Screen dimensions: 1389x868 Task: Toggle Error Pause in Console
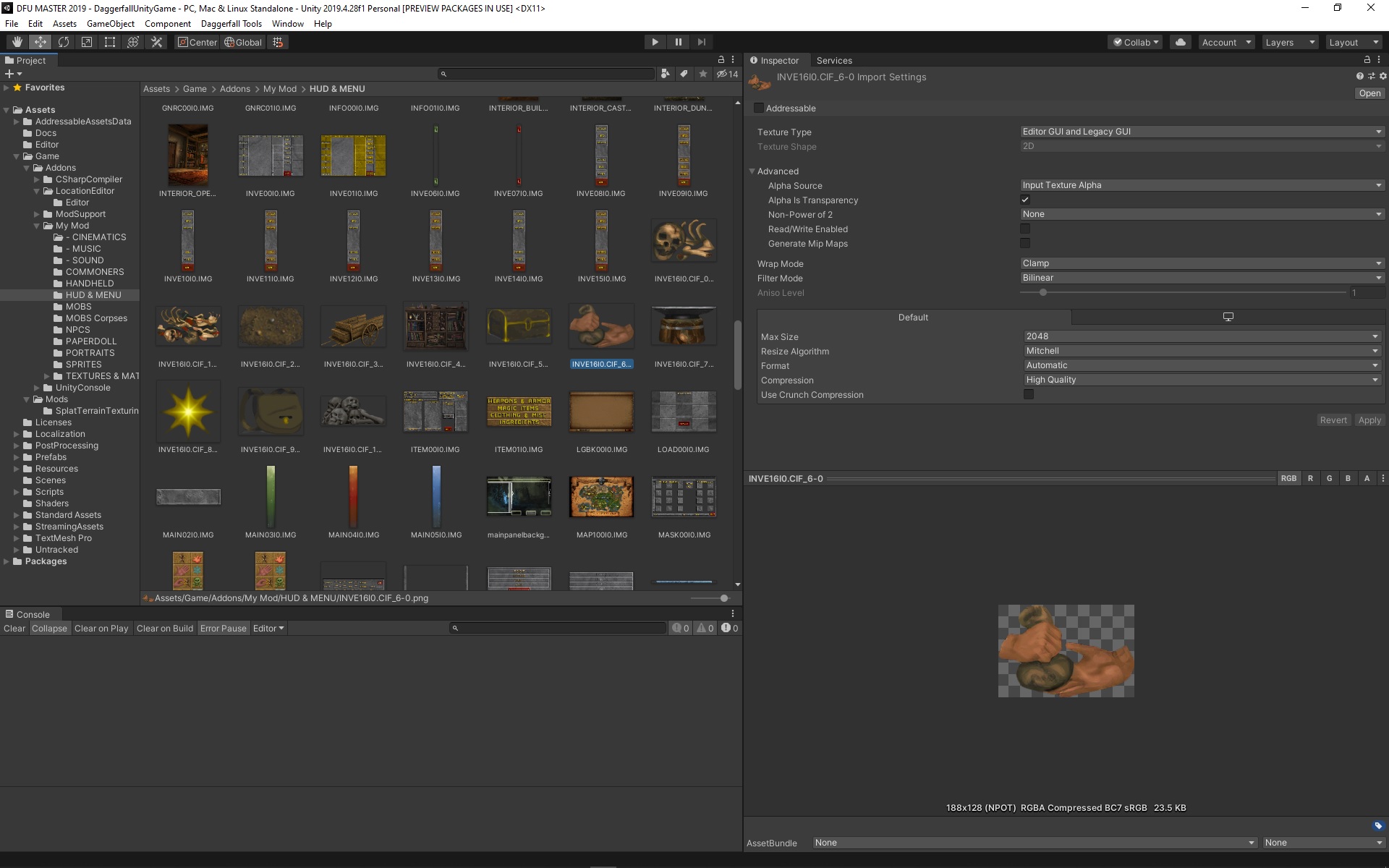[224, 628]
